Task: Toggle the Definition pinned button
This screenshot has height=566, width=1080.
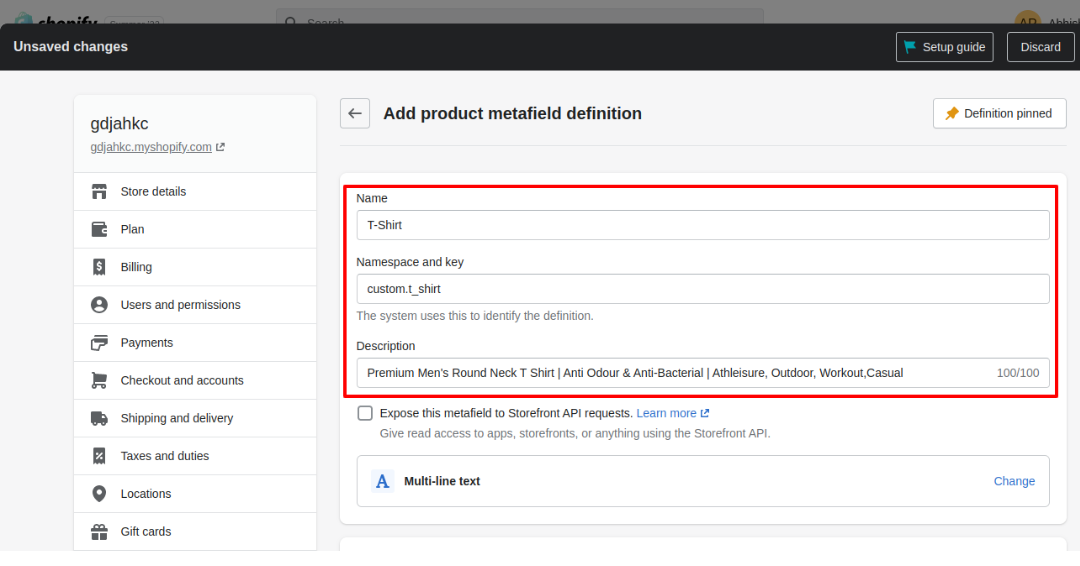Action: 999,114
